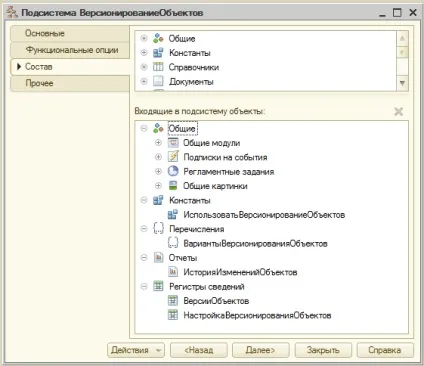Click the Документы document icon

[158, 81]
